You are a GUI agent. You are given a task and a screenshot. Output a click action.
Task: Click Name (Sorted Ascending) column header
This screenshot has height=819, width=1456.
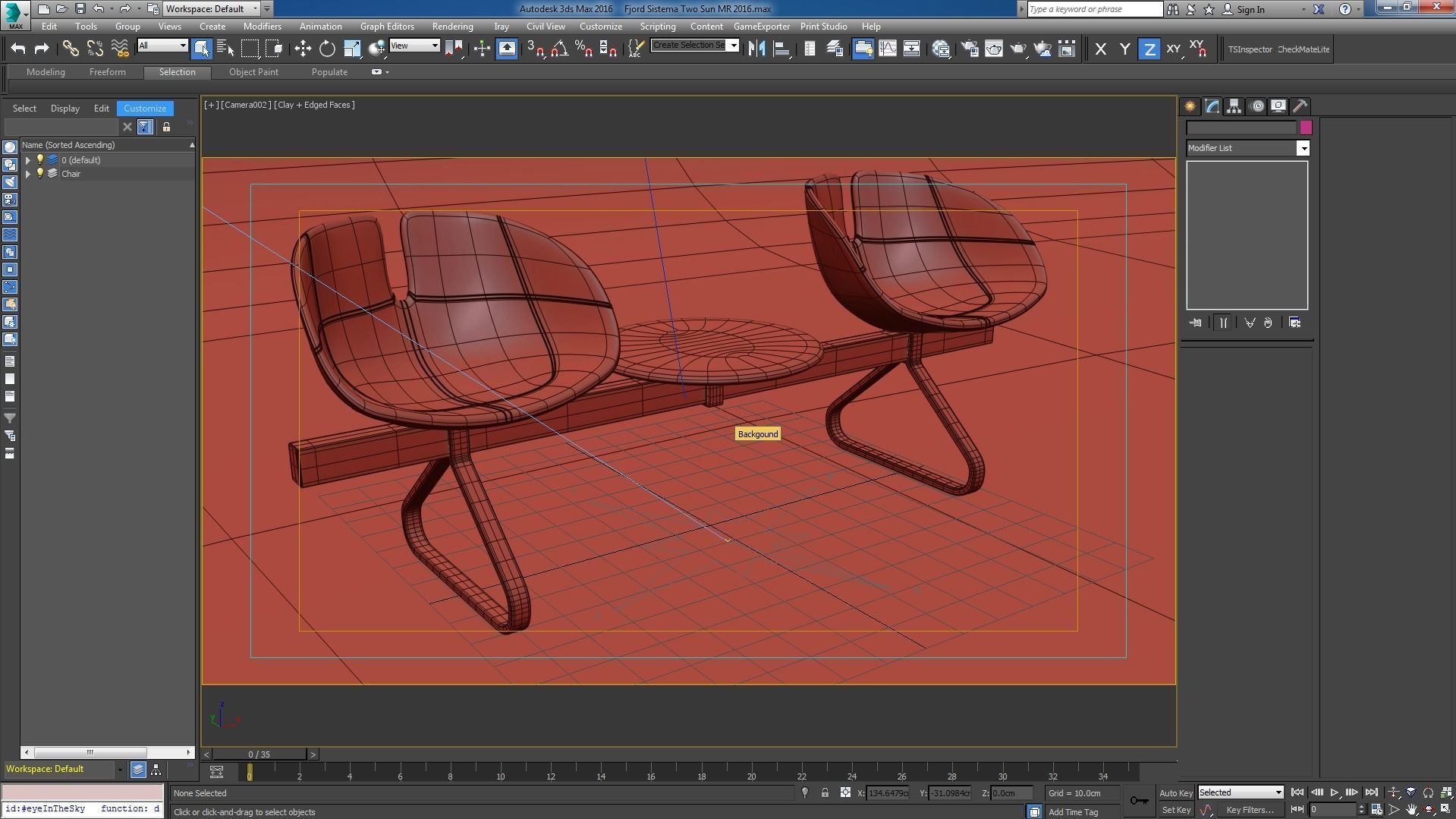coord(107,145)
